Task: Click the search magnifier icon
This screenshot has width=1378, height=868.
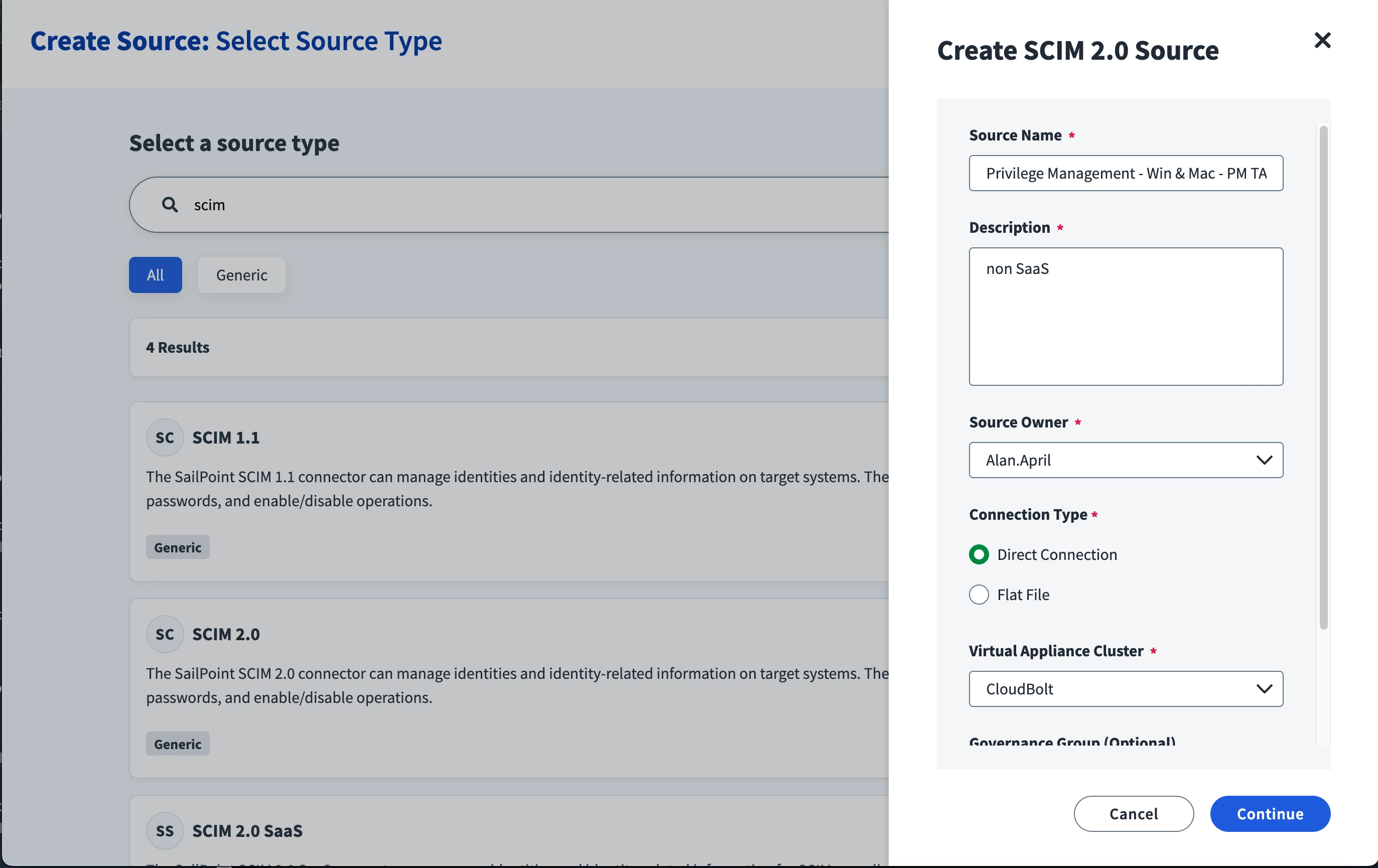Action: point(170,204)
